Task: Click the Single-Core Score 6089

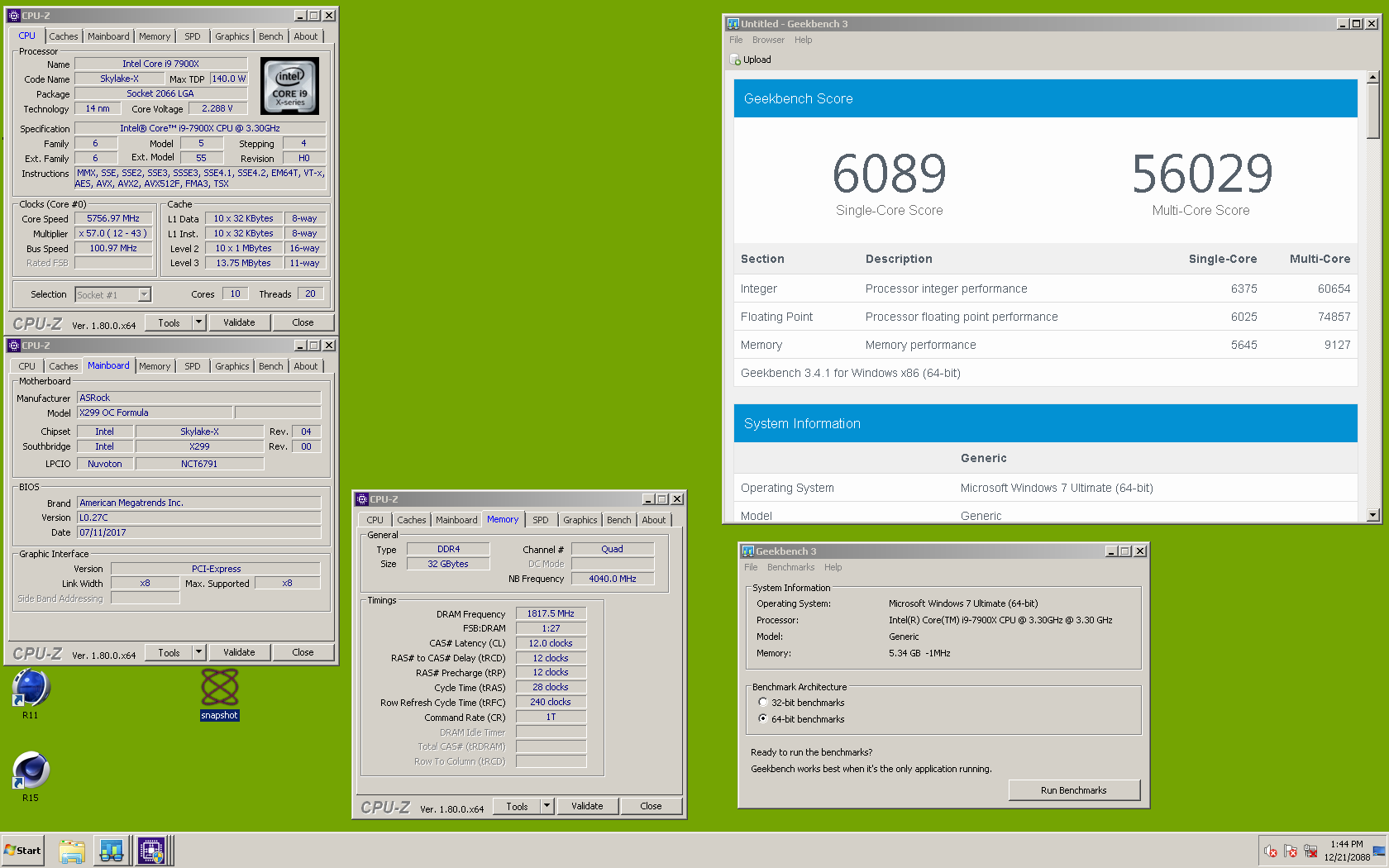Action: 889,174
